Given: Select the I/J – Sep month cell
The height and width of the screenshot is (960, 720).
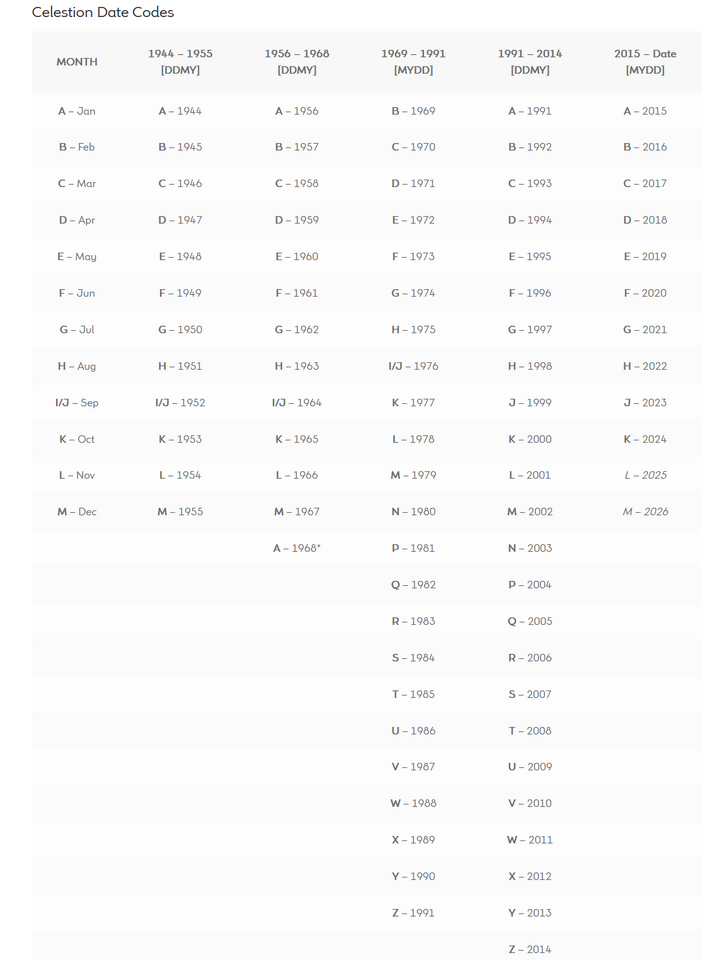Looking at the screenshot, I should [77, 402].
